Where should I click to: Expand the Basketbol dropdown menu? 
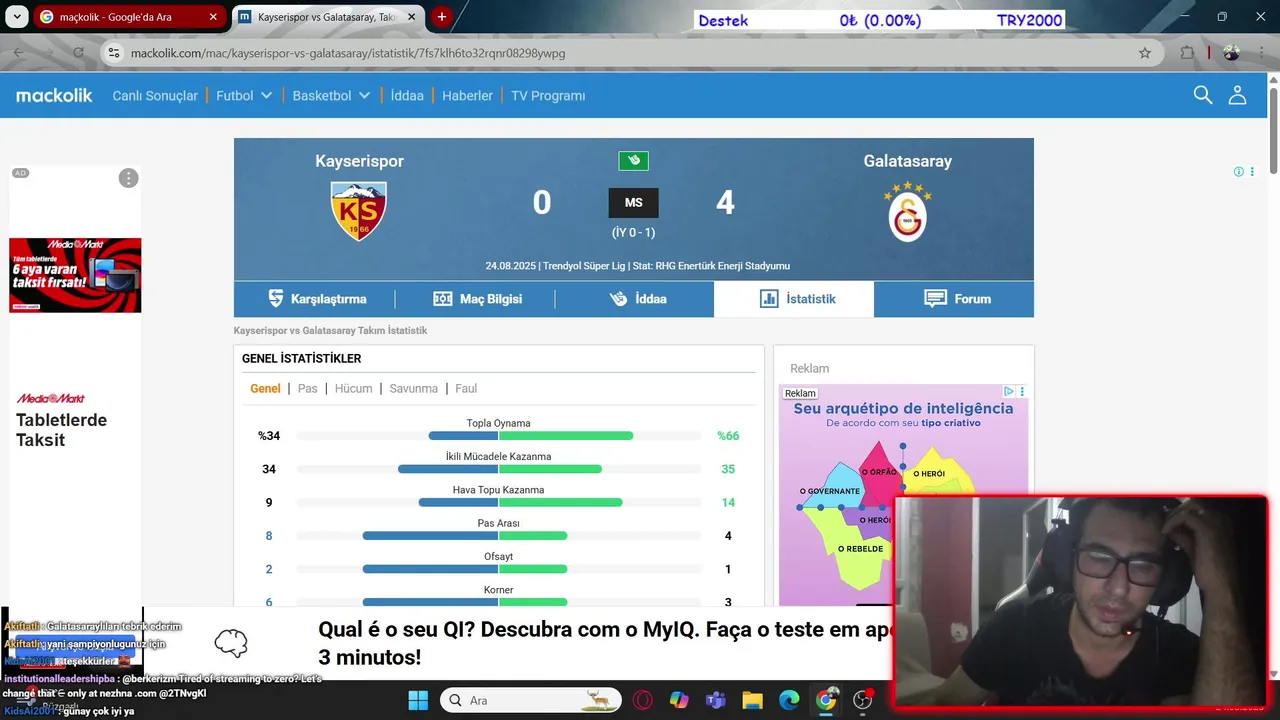[x=331, y=96]
